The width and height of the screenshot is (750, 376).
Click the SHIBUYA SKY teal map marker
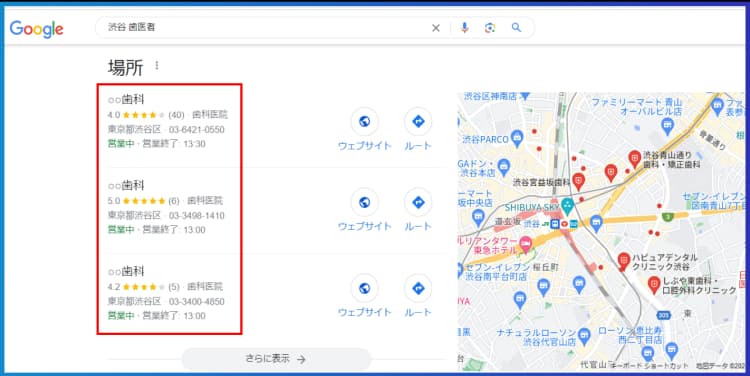[567, 206]
